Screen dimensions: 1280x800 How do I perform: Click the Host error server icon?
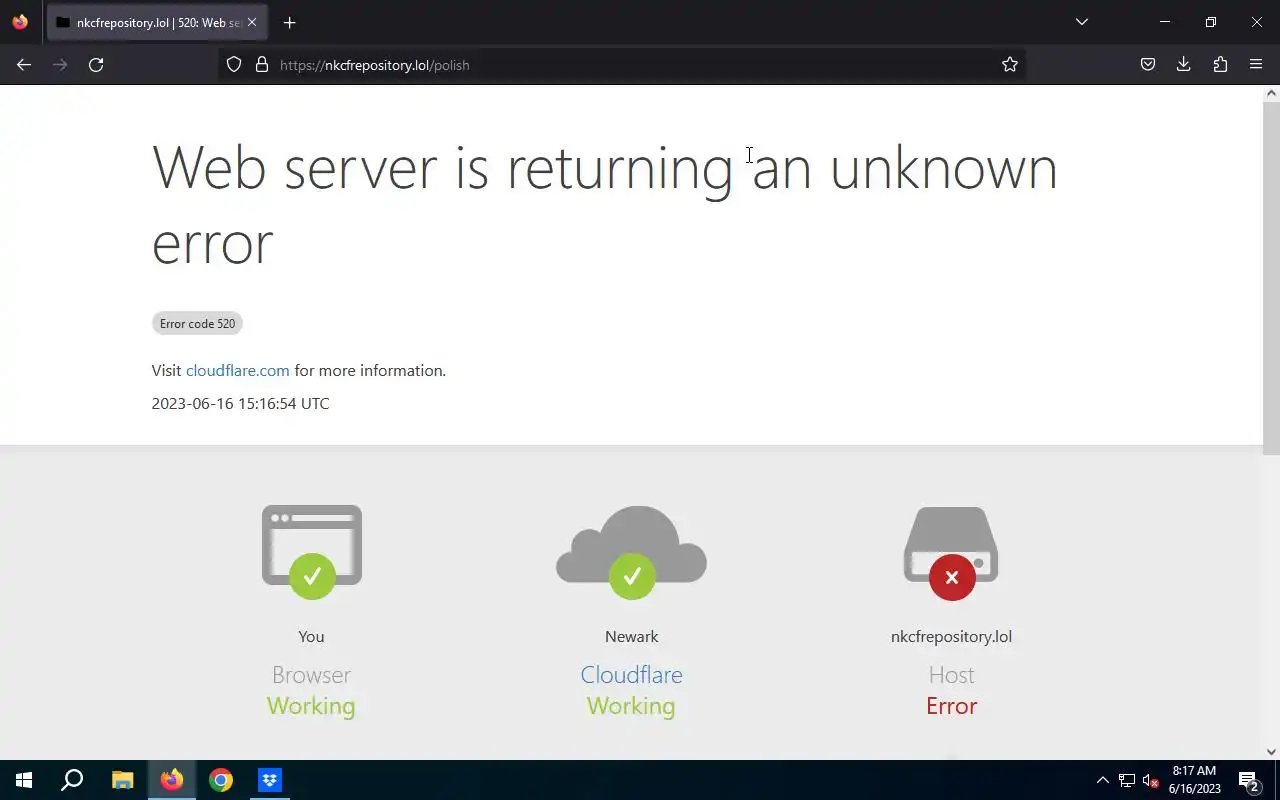coord(951,552)
